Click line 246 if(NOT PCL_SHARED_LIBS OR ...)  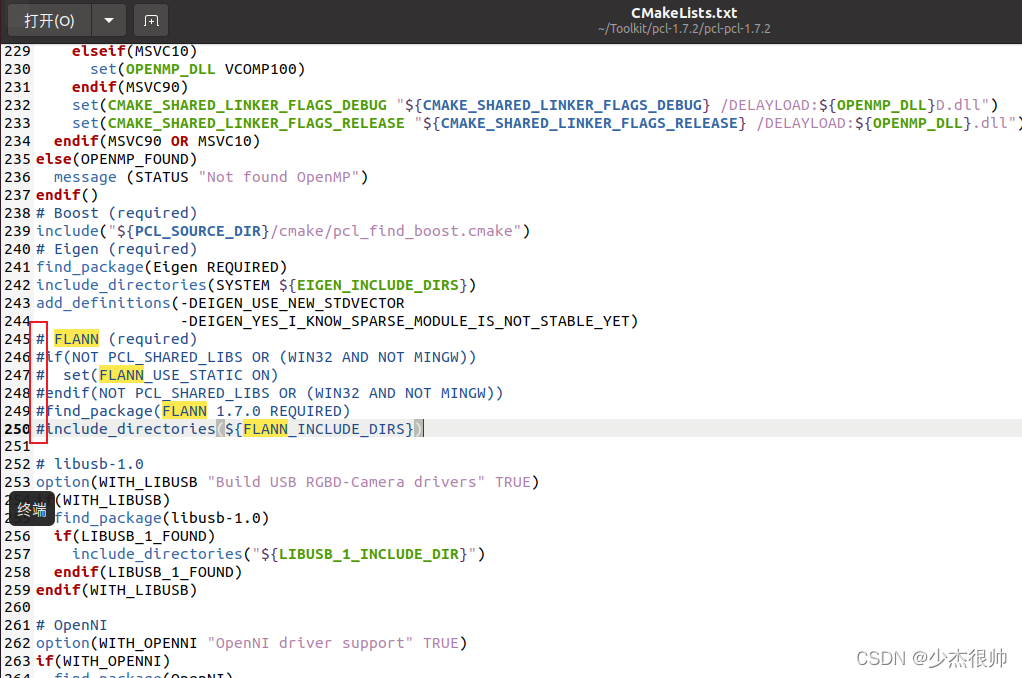point(256,357)
